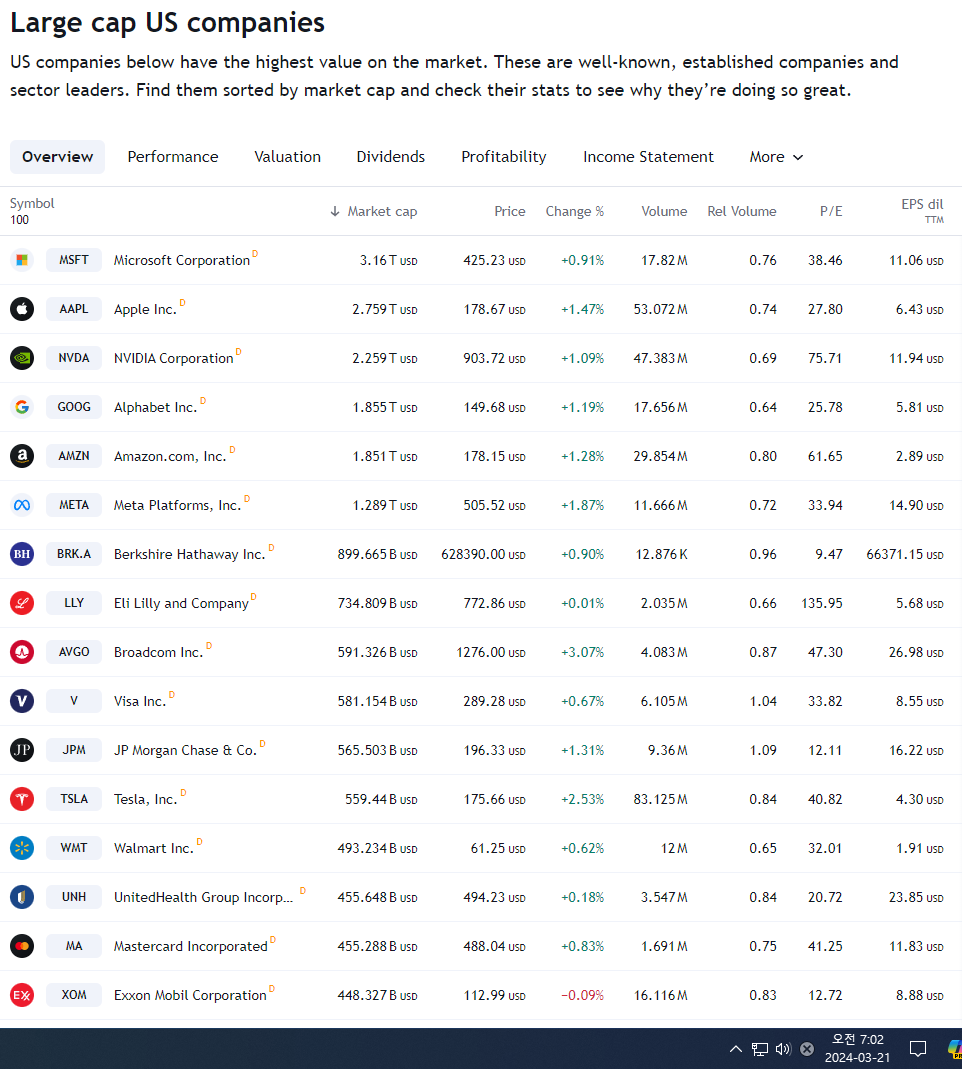Show hidden system tray icons

pos(736,1049)
